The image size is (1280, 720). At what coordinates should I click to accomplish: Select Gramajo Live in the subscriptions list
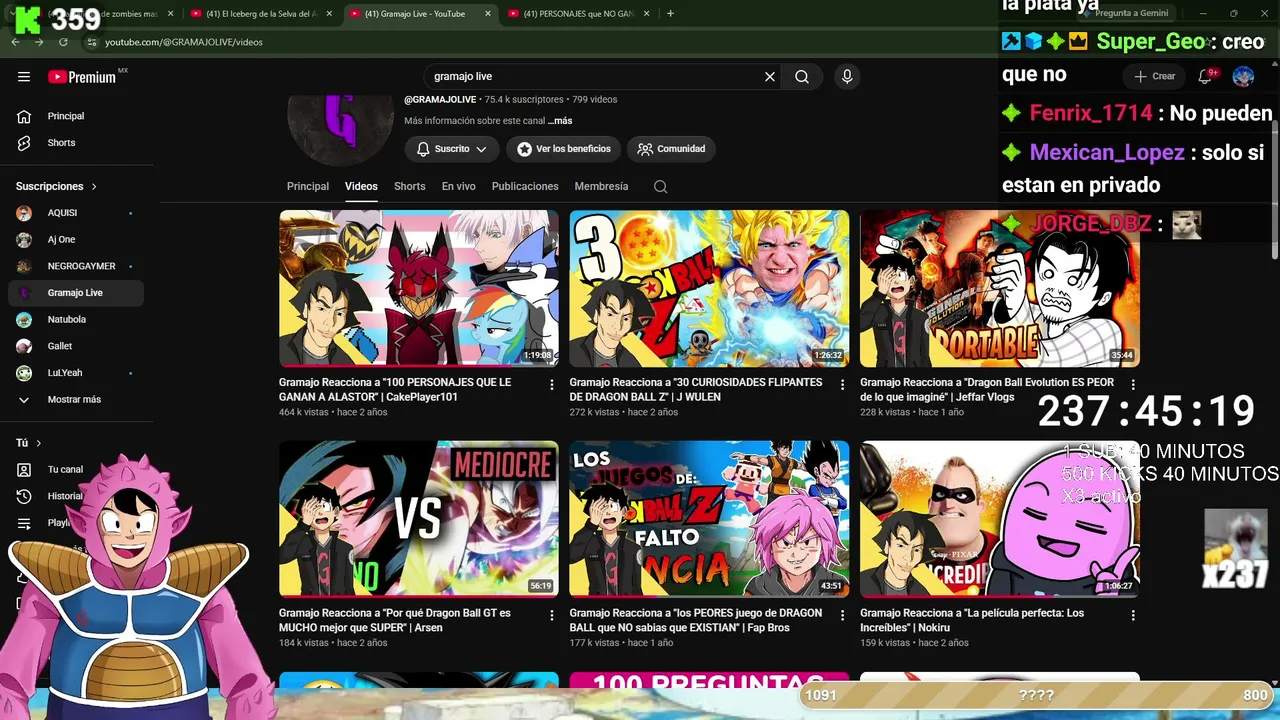[x=76, y=293]
